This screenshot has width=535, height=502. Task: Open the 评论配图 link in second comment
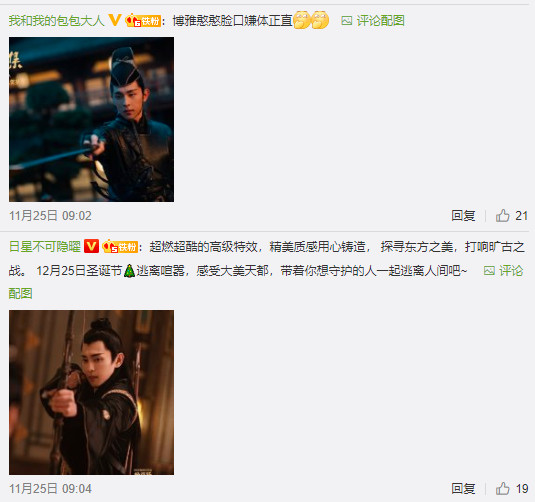[511, 271]
